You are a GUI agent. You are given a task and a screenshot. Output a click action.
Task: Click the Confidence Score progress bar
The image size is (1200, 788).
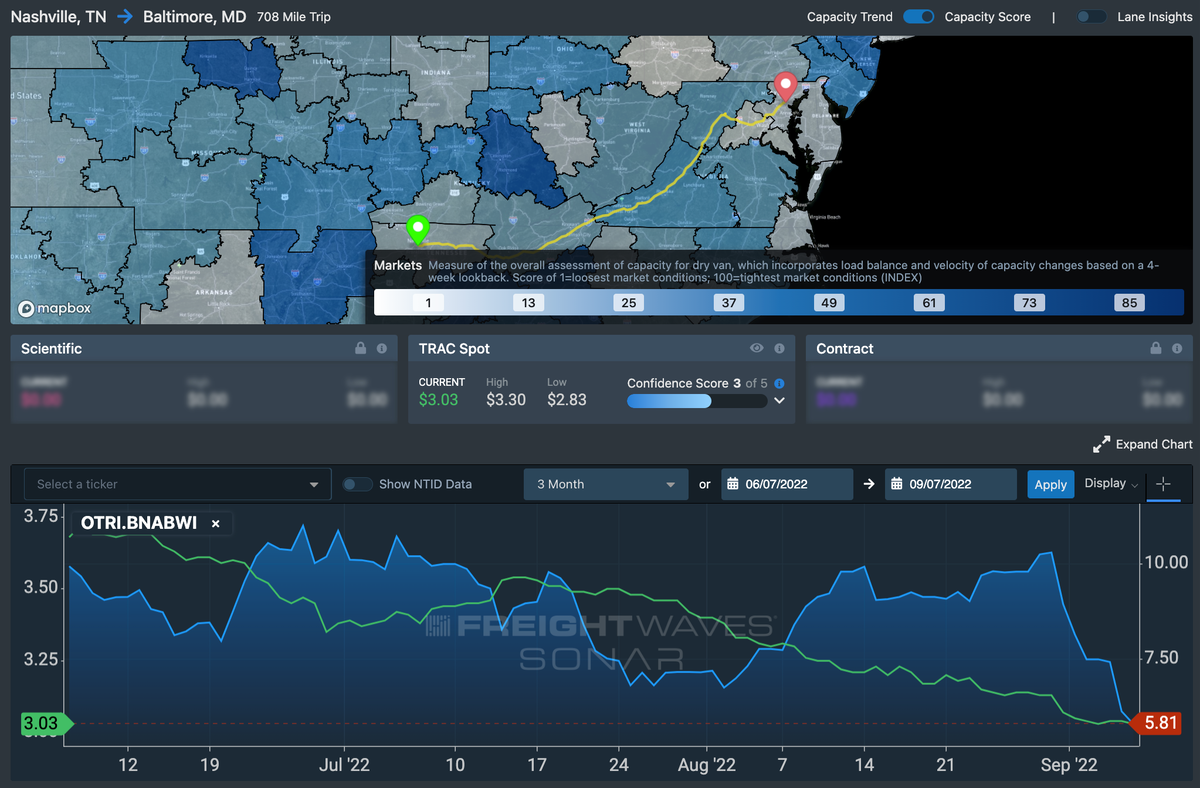[x=697, y=401]
